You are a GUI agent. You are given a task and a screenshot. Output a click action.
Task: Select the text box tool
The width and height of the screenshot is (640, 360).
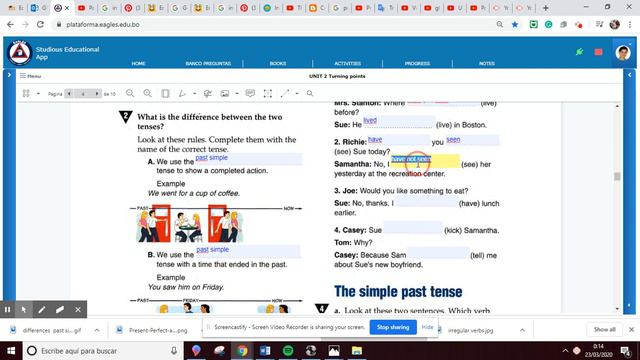pyautogui.click(x=268, y=93)
